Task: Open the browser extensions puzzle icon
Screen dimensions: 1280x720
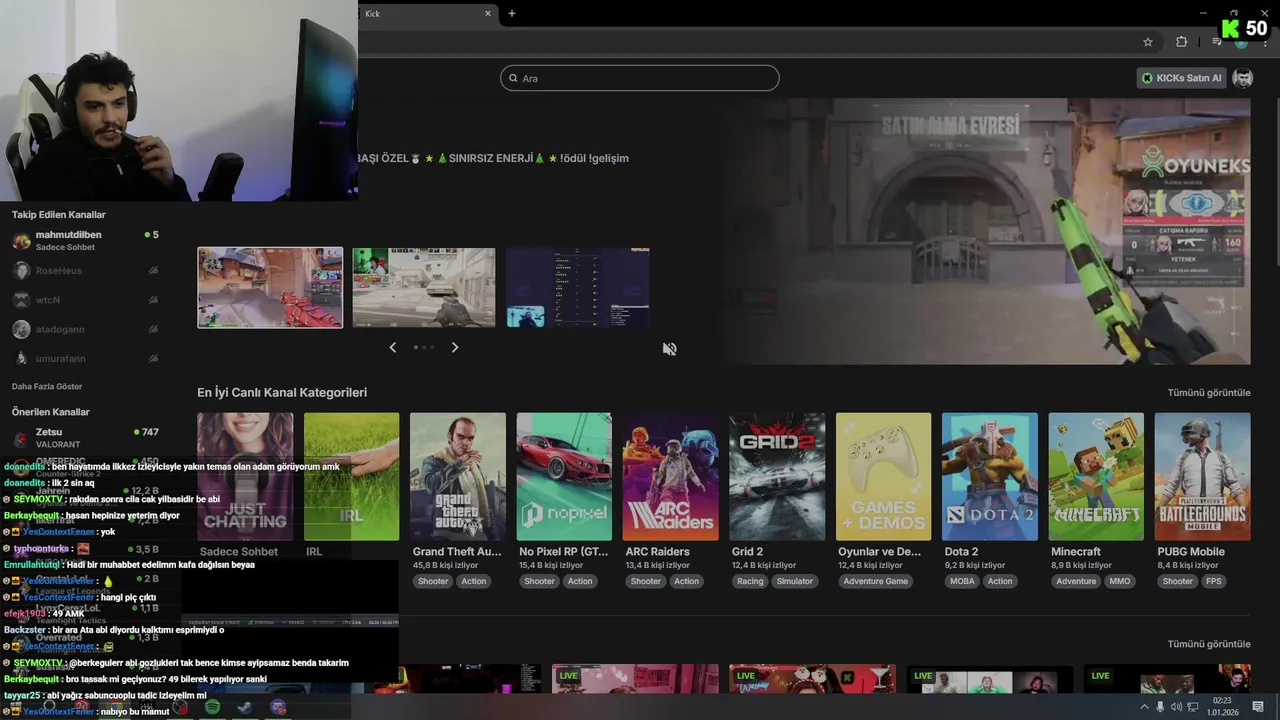Action: pyautogui.click(x=1182, y=42)
